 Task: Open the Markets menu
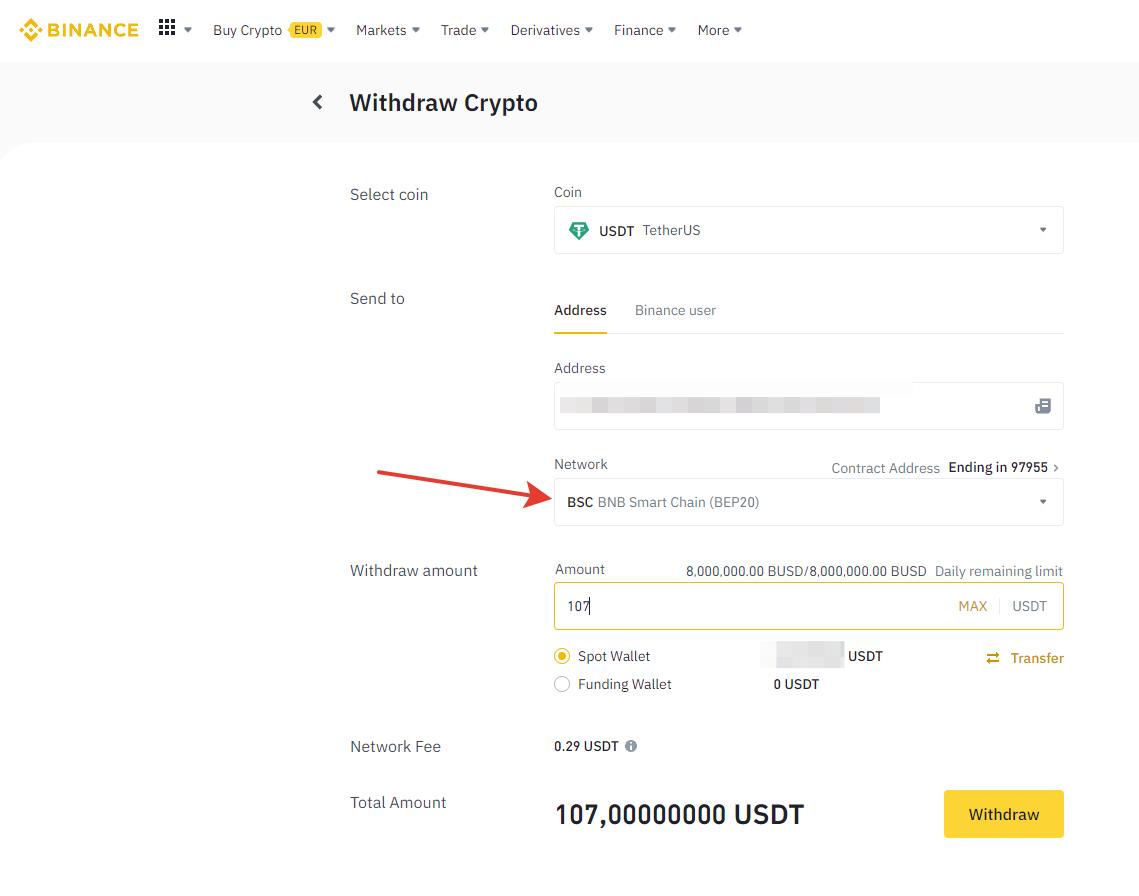click(387, 30)
